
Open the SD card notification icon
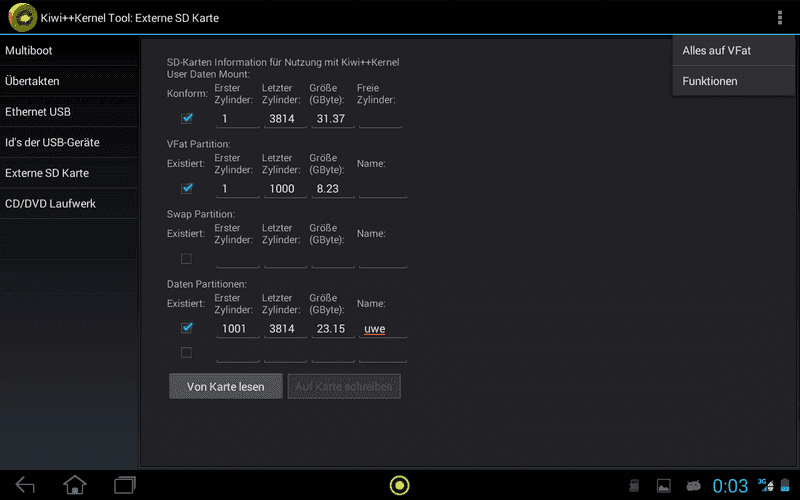point(634,485)
